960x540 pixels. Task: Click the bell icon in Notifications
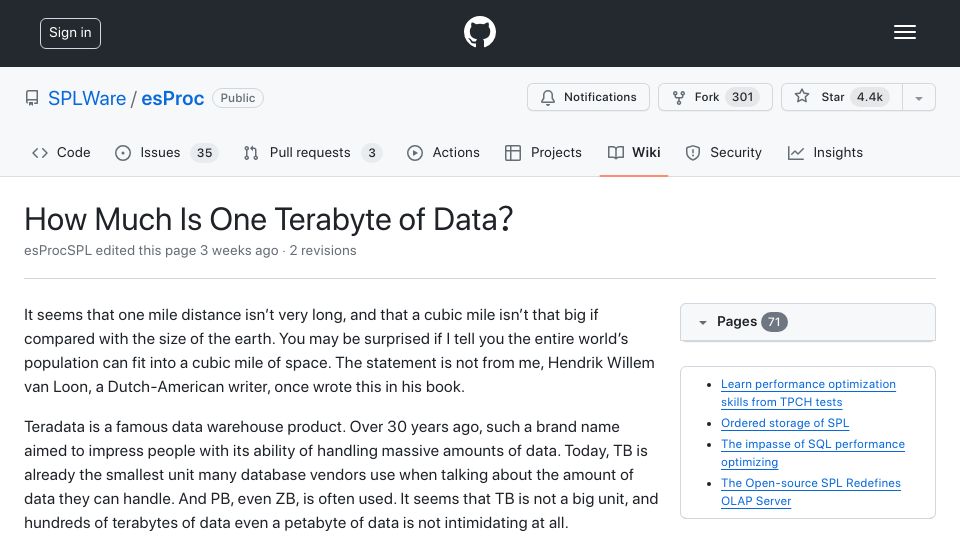(x=548, y=97)
